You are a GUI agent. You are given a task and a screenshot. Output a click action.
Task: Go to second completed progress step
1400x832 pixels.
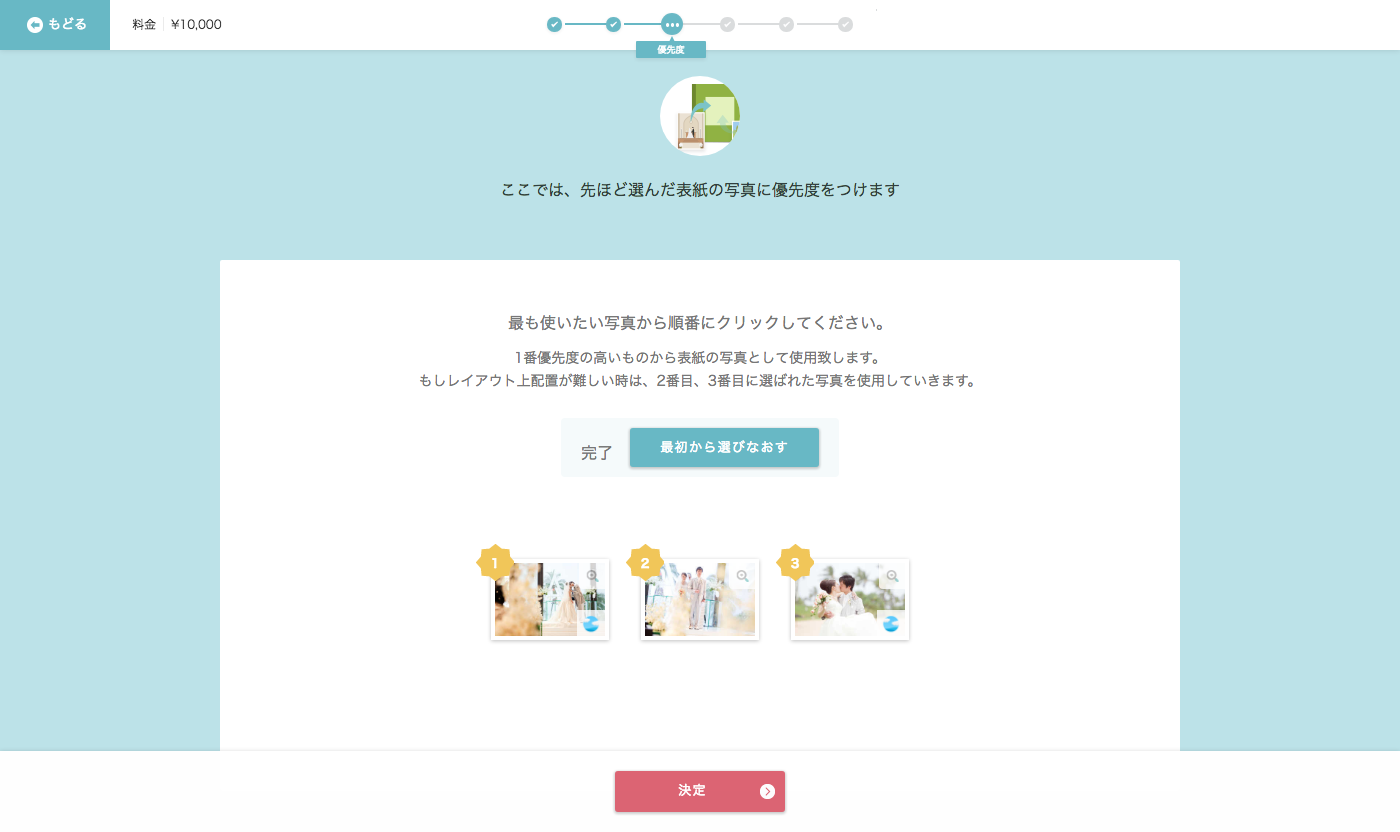tap(614, 24)
